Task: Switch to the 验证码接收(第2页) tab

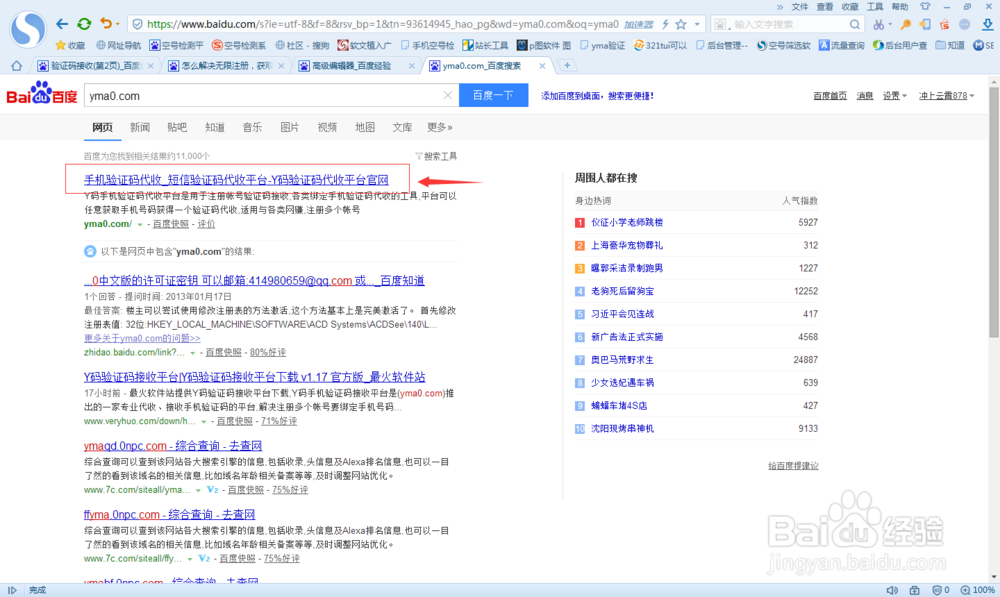Action: click(x=96, y=66)
